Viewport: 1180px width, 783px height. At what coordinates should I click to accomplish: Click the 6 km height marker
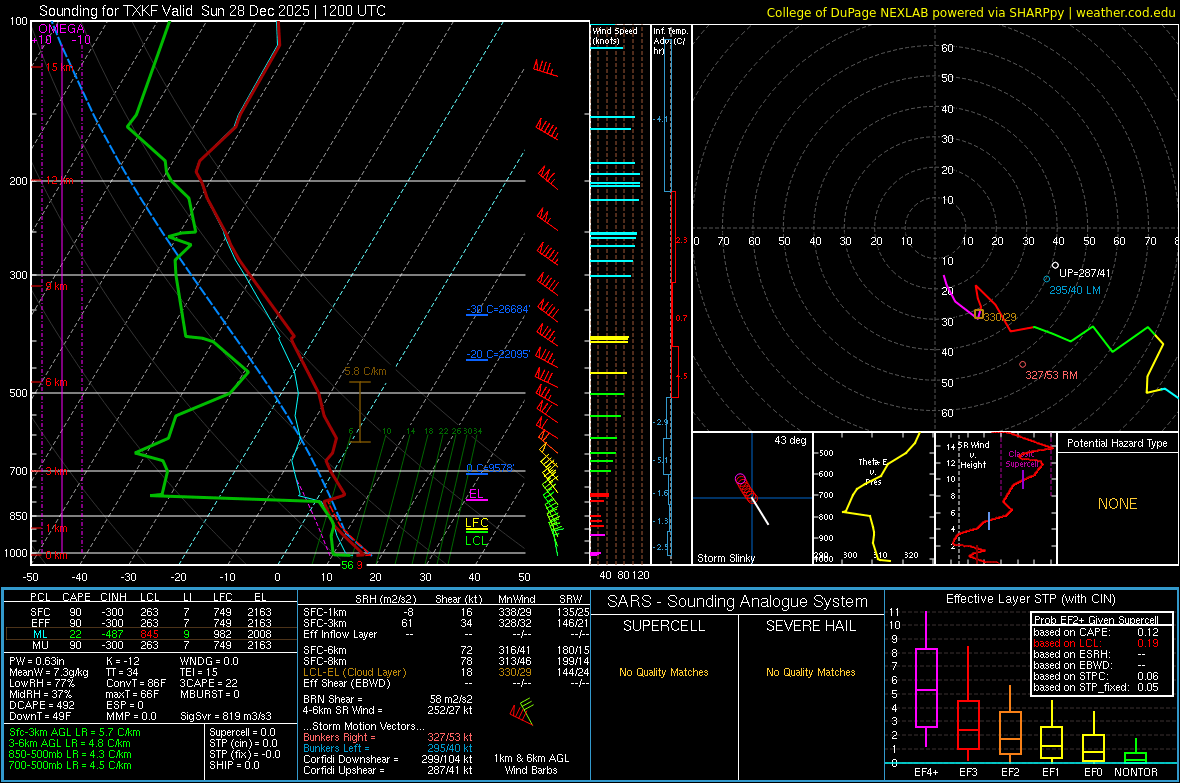(56, 382)
